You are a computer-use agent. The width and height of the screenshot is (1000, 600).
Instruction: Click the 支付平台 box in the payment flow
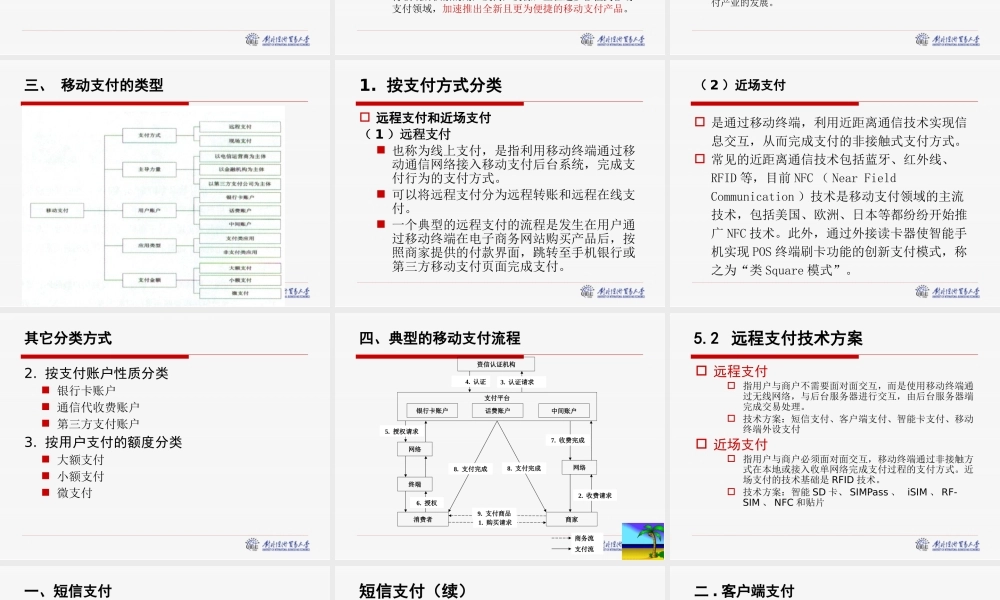498,398
